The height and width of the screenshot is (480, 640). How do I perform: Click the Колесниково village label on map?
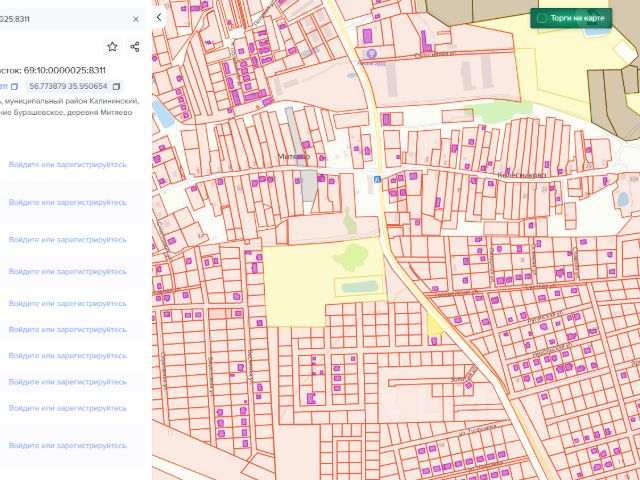click(519, 173)
